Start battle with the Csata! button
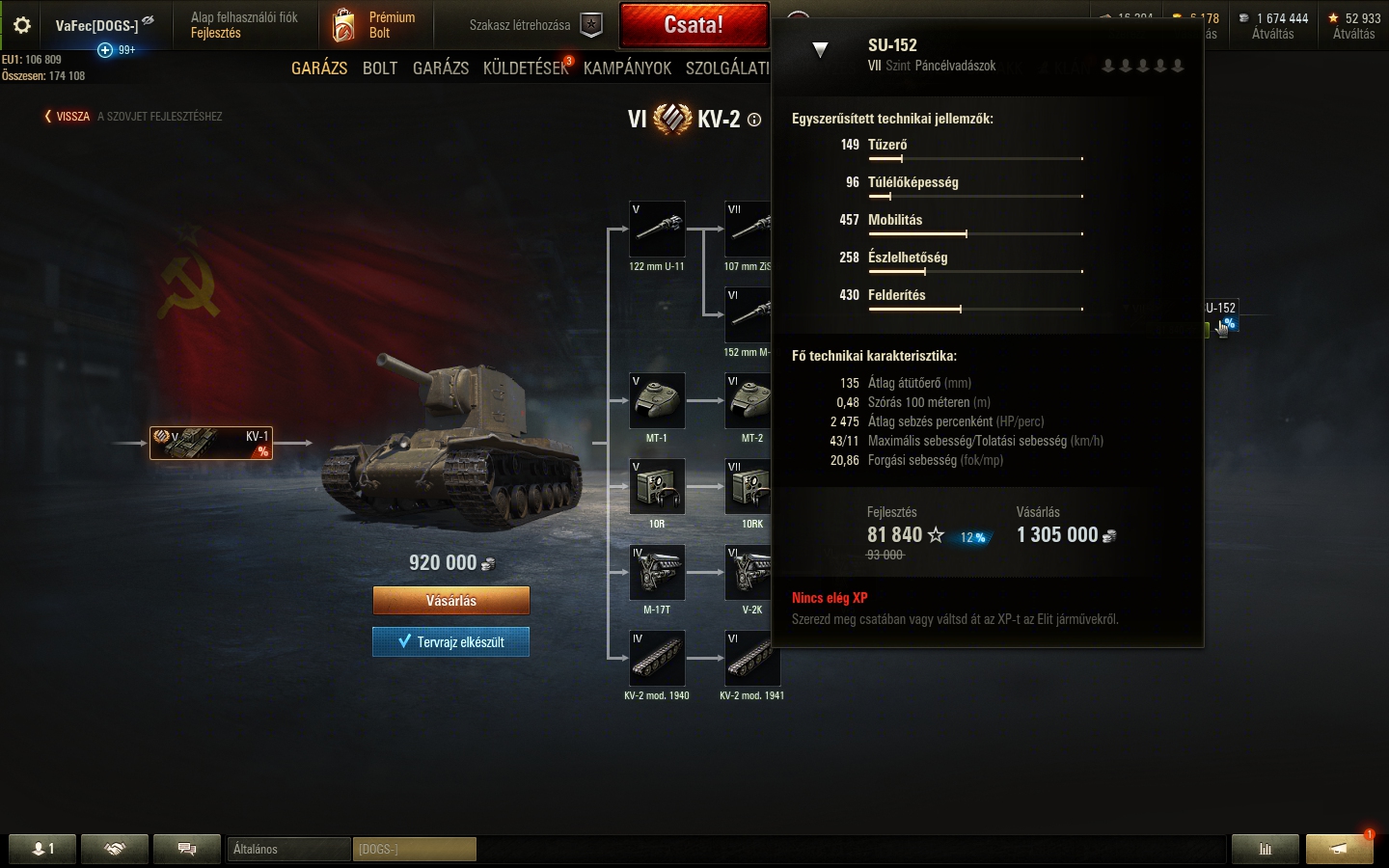The height and width of the screenshot is (868, 1389). (694, 25)
